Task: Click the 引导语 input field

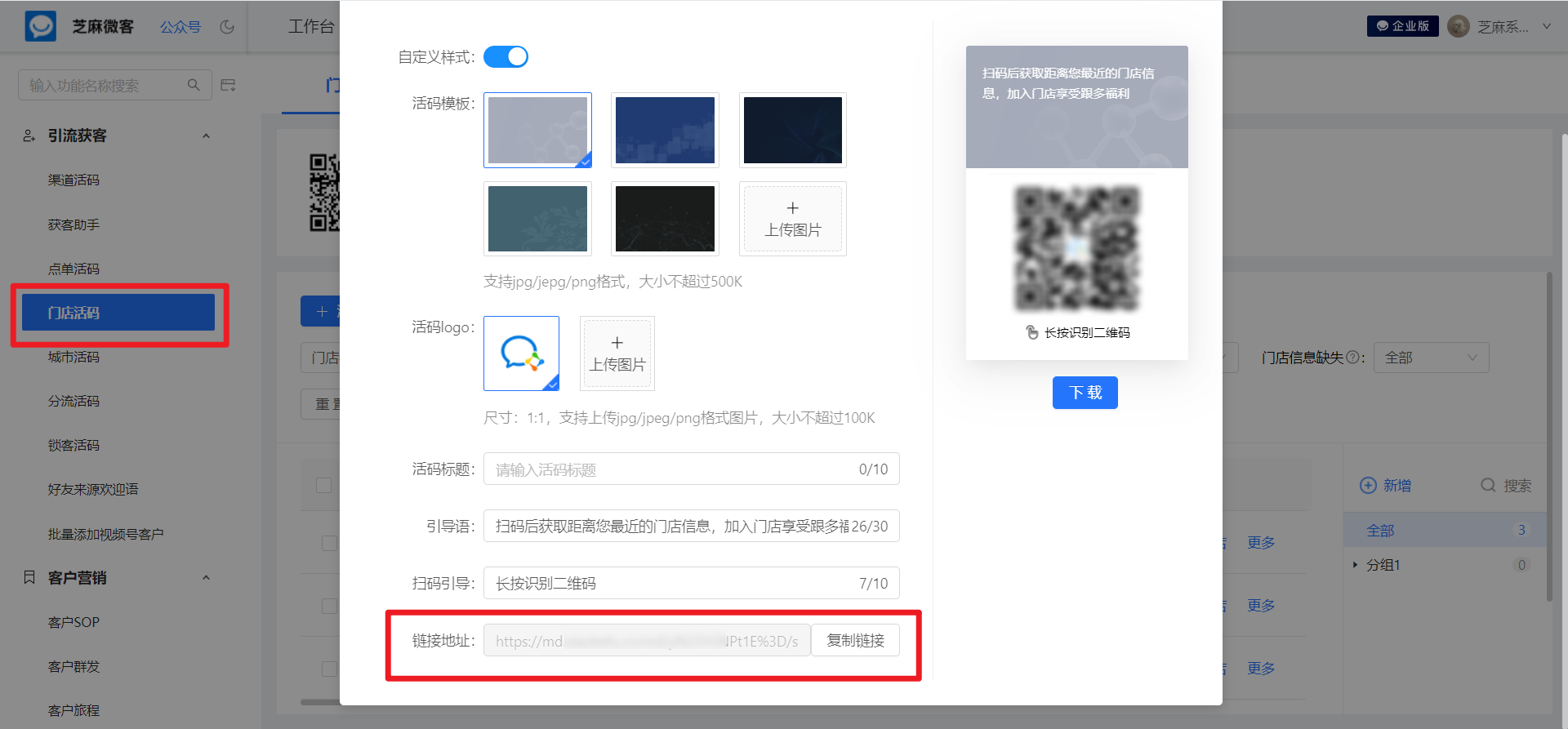Action: (x=691, y=526)
